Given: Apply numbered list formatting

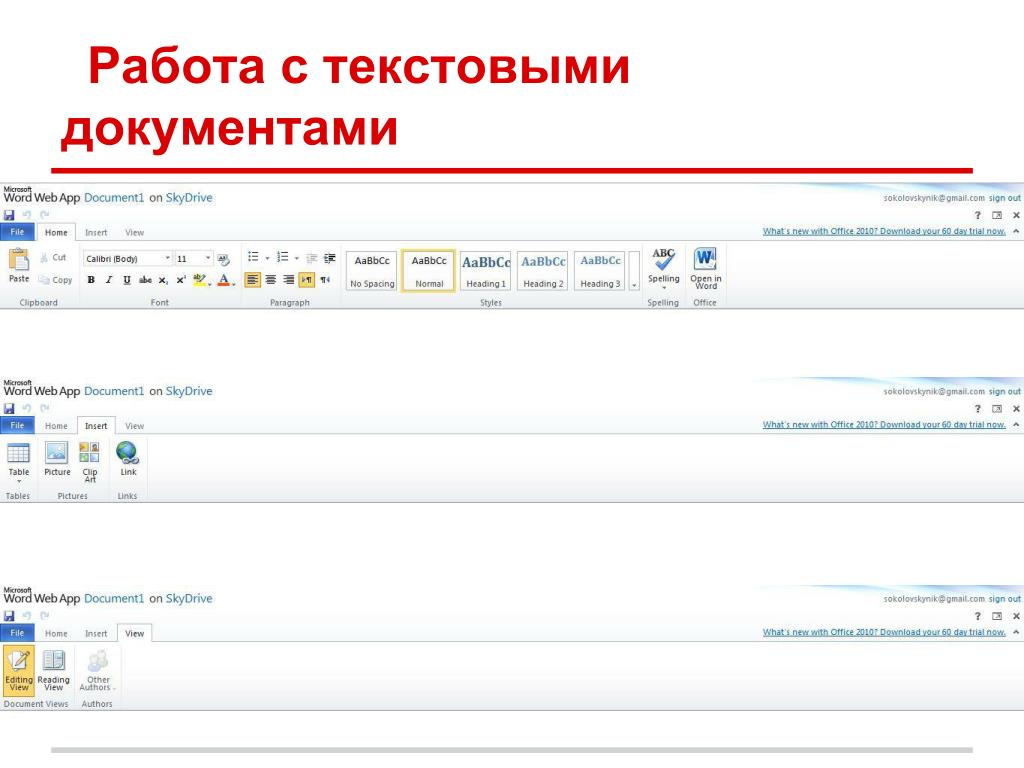Looking at the screenshot, I should 282,257.
